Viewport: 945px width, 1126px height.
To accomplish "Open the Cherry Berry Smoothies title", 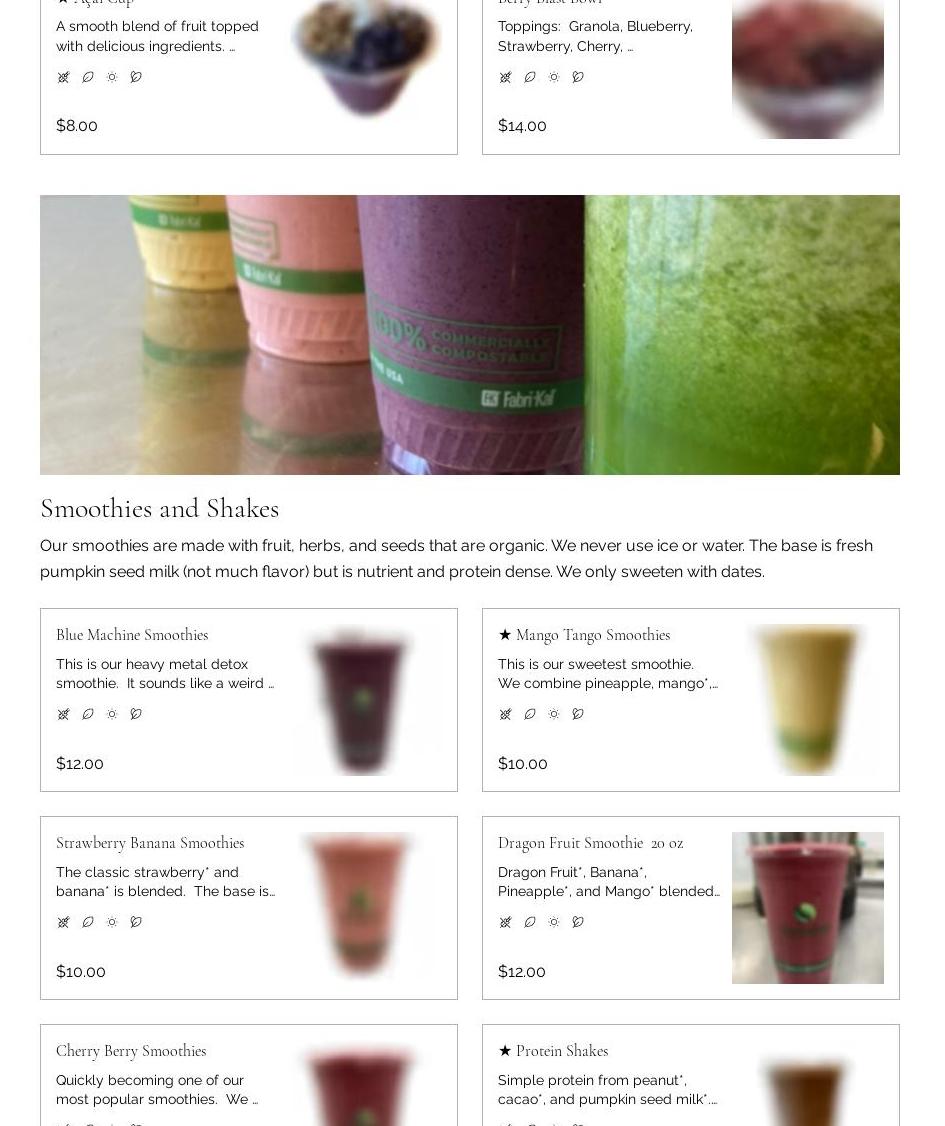I will (x=131, y=1051).
